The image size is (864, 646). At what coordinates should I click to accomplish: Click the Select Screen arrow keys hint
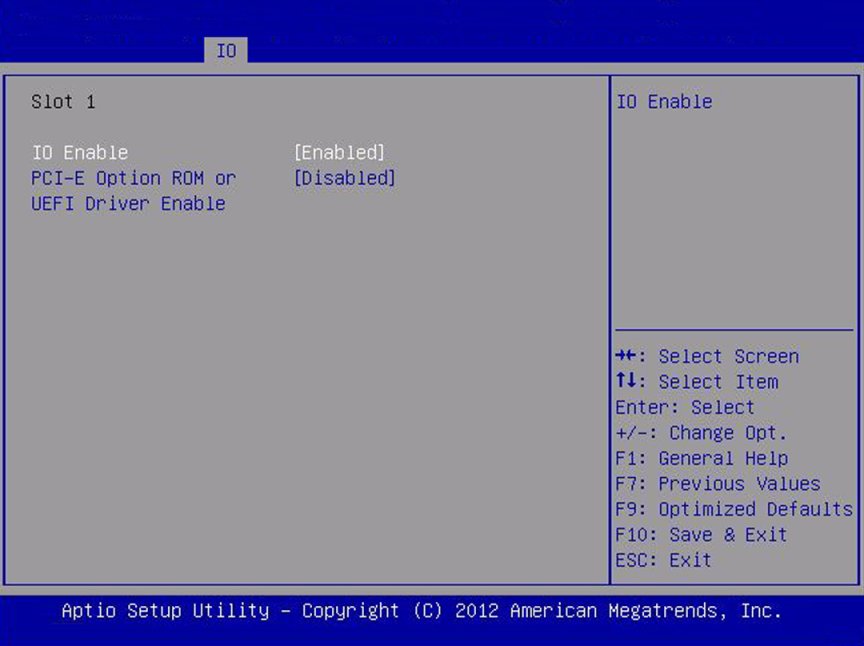point(707,357)
